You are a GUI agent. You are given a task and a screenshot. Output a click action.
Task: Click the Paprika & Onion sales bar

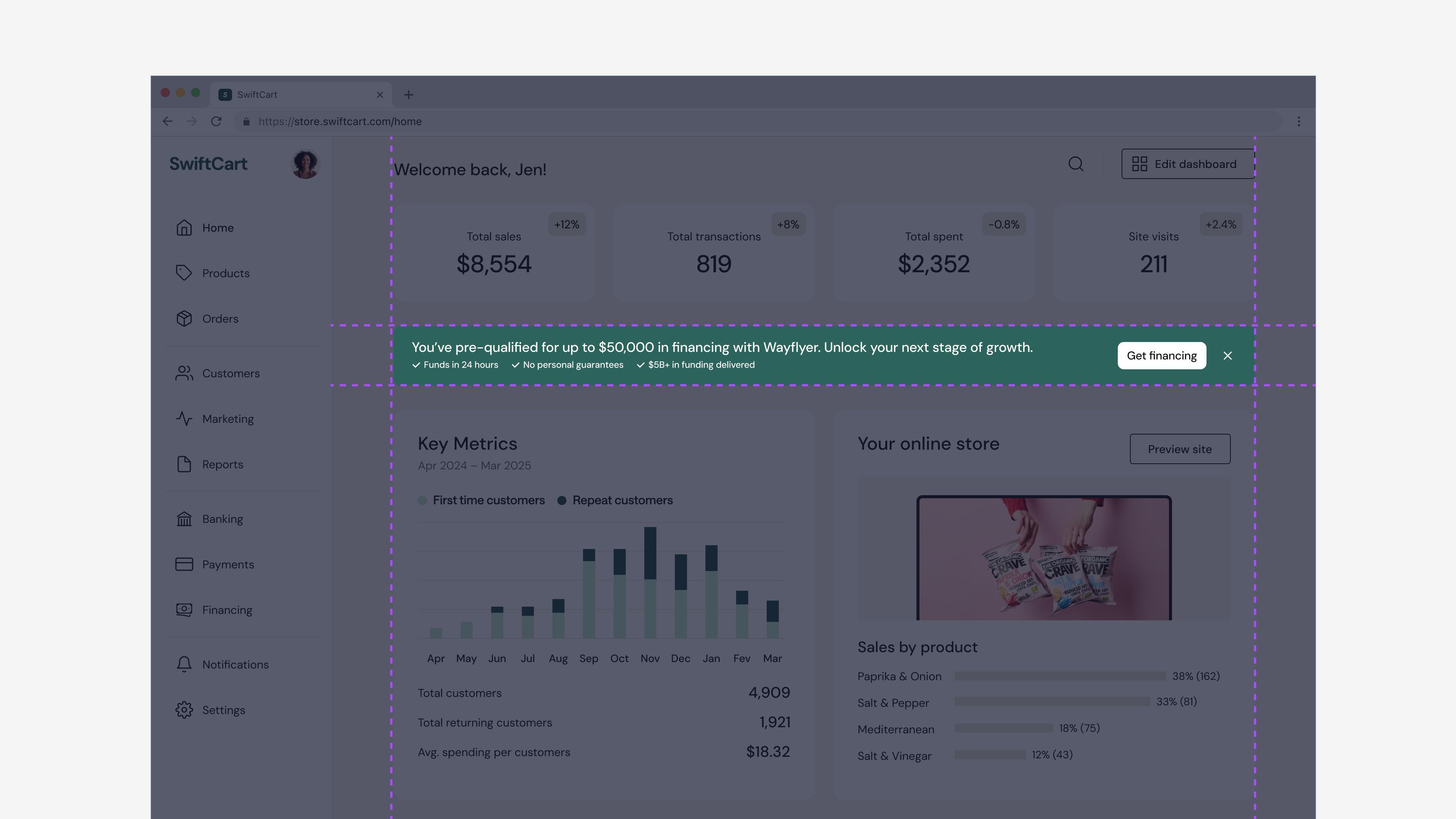click(x=1061, y=676)
